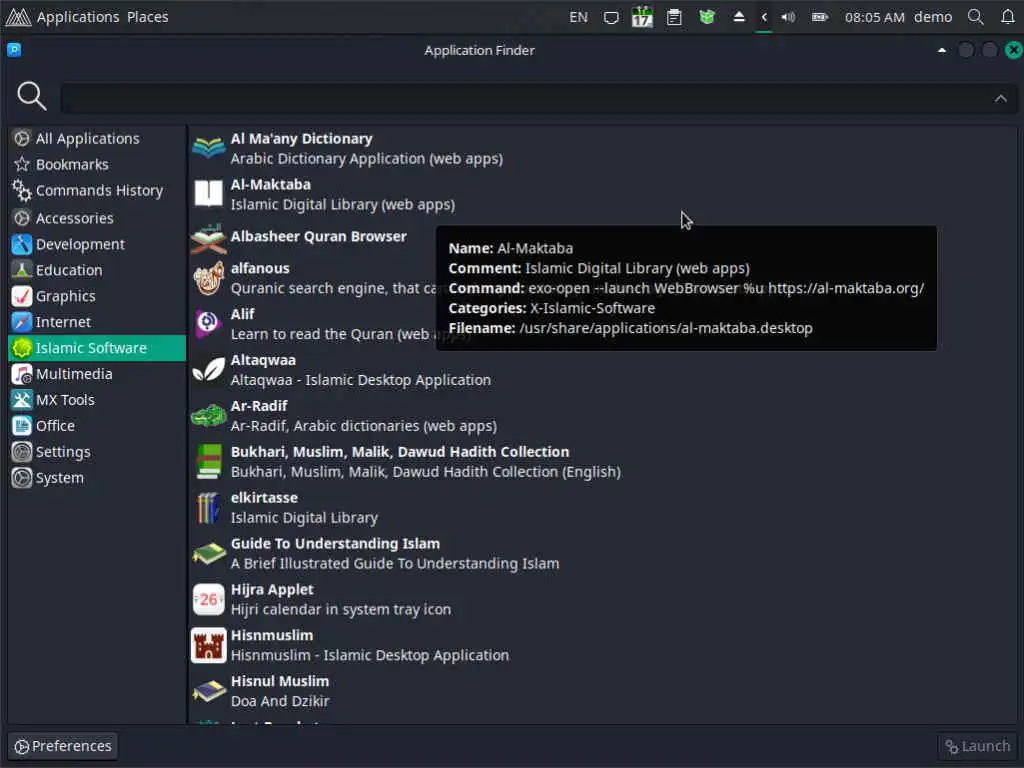Image resolution: width=1024 pixels, height=768 pixels.
Task: Click the Development category icon
Action: [22, 244]
